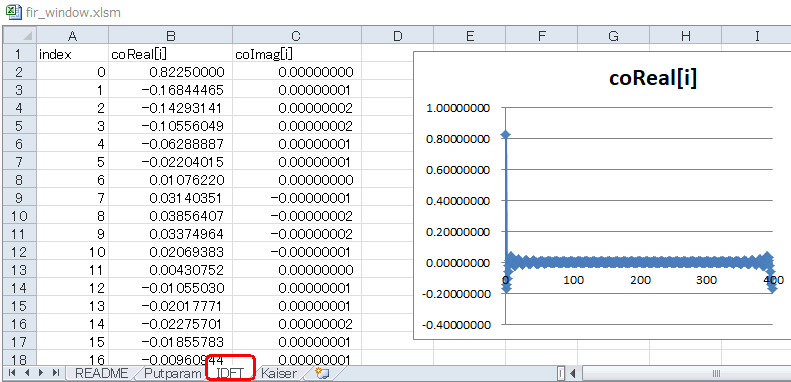Image resolution: width=791 pixels, height=382 pixels.
Task: Select column E header
Action: [469, 35]
